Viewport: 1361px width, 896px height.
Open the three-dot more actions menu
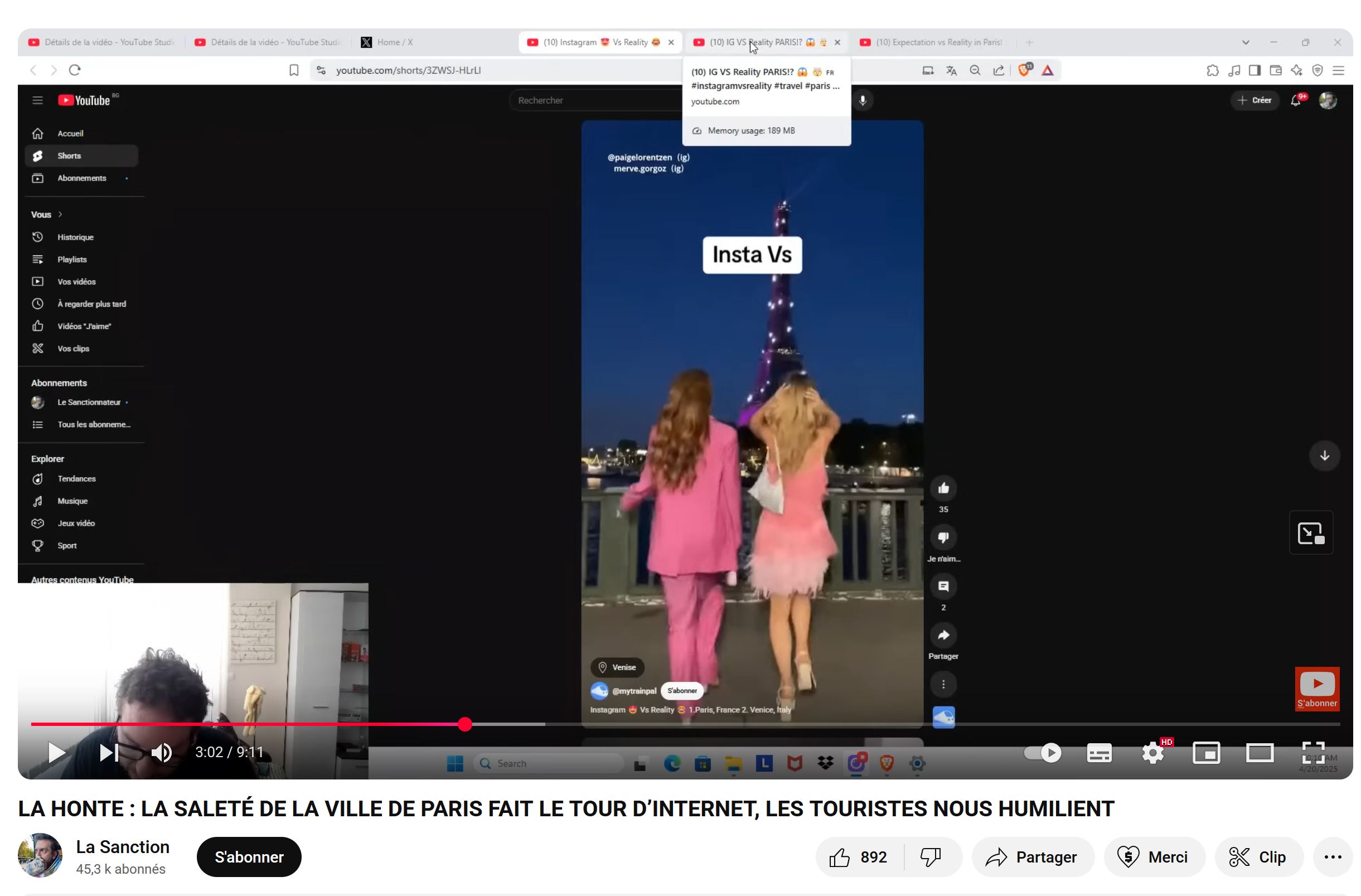pos(1333,857)
